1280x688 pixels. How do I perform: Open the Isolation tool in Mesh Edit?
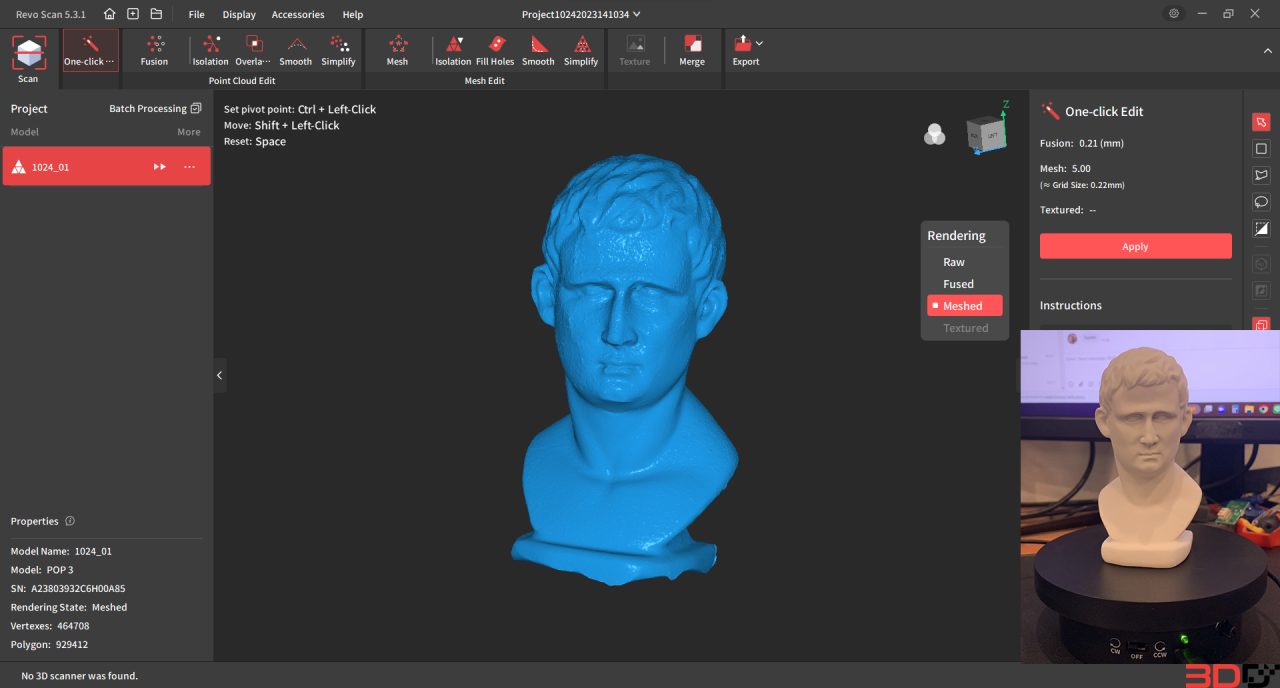tap(453, 50)
